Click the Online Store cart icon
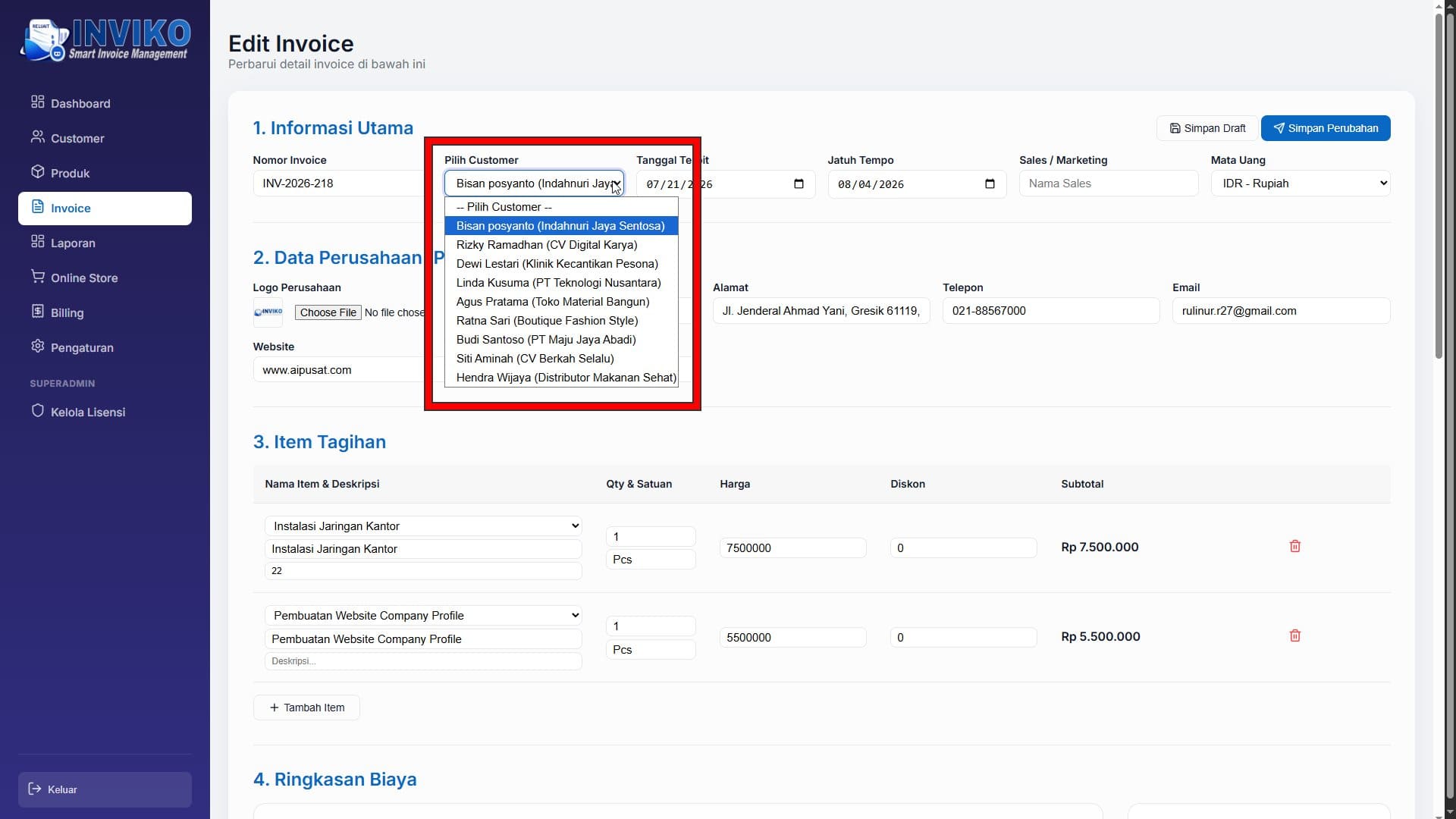Image resolution: width=1456 pixels, height=819 pixels. coord(37,276)
